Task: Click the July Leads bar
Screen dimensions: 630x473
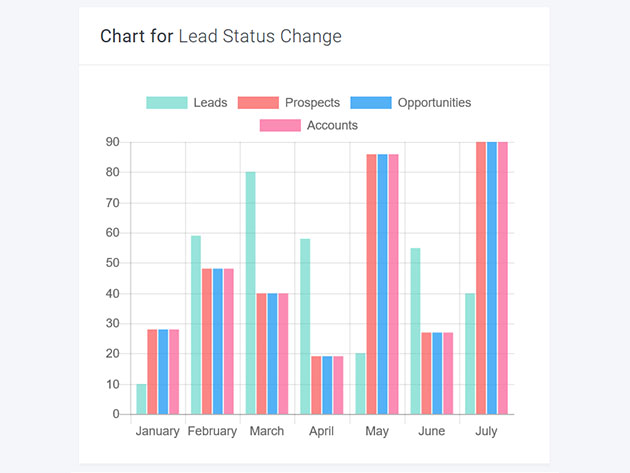Action: tap(470, 353)
